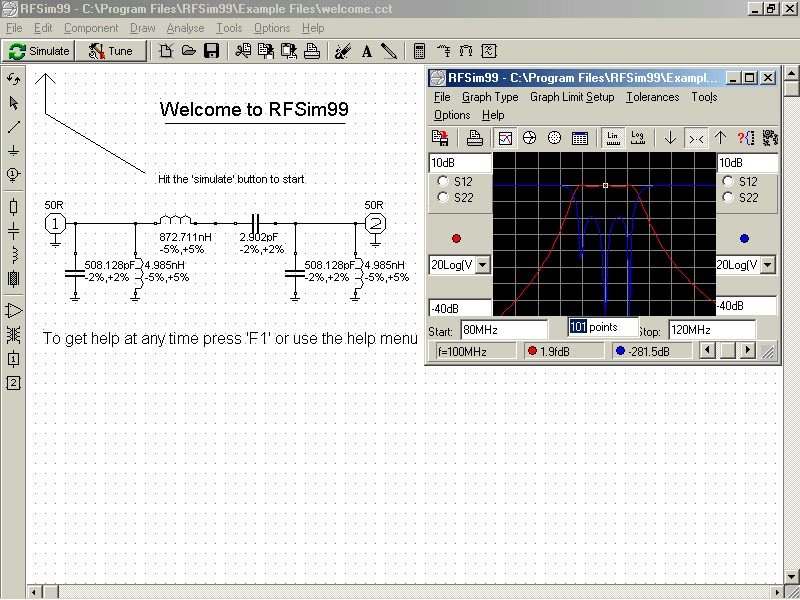Click graph window marker scrollbar right arrow
The height and width of the screenshot is (600, 800).
pos(747,350)
